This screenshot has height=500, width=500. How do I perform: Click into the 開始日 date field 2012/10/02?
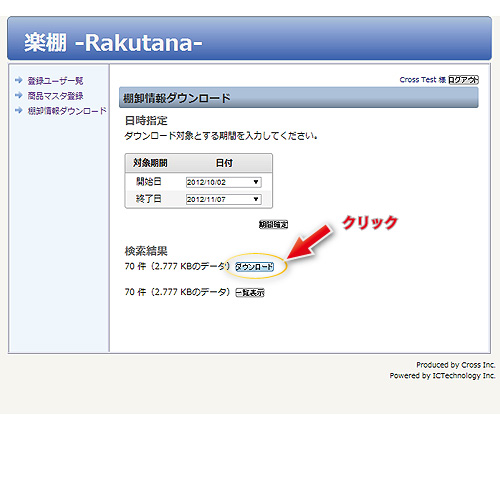(x=224, y=182)
